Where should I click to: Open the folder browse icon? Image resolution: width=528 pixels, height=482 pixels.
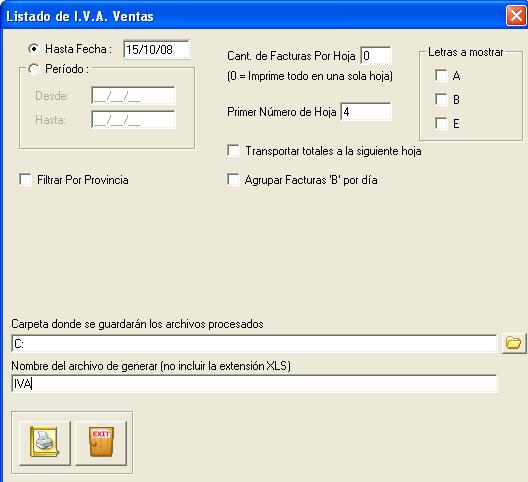click(x=514, y=343)
